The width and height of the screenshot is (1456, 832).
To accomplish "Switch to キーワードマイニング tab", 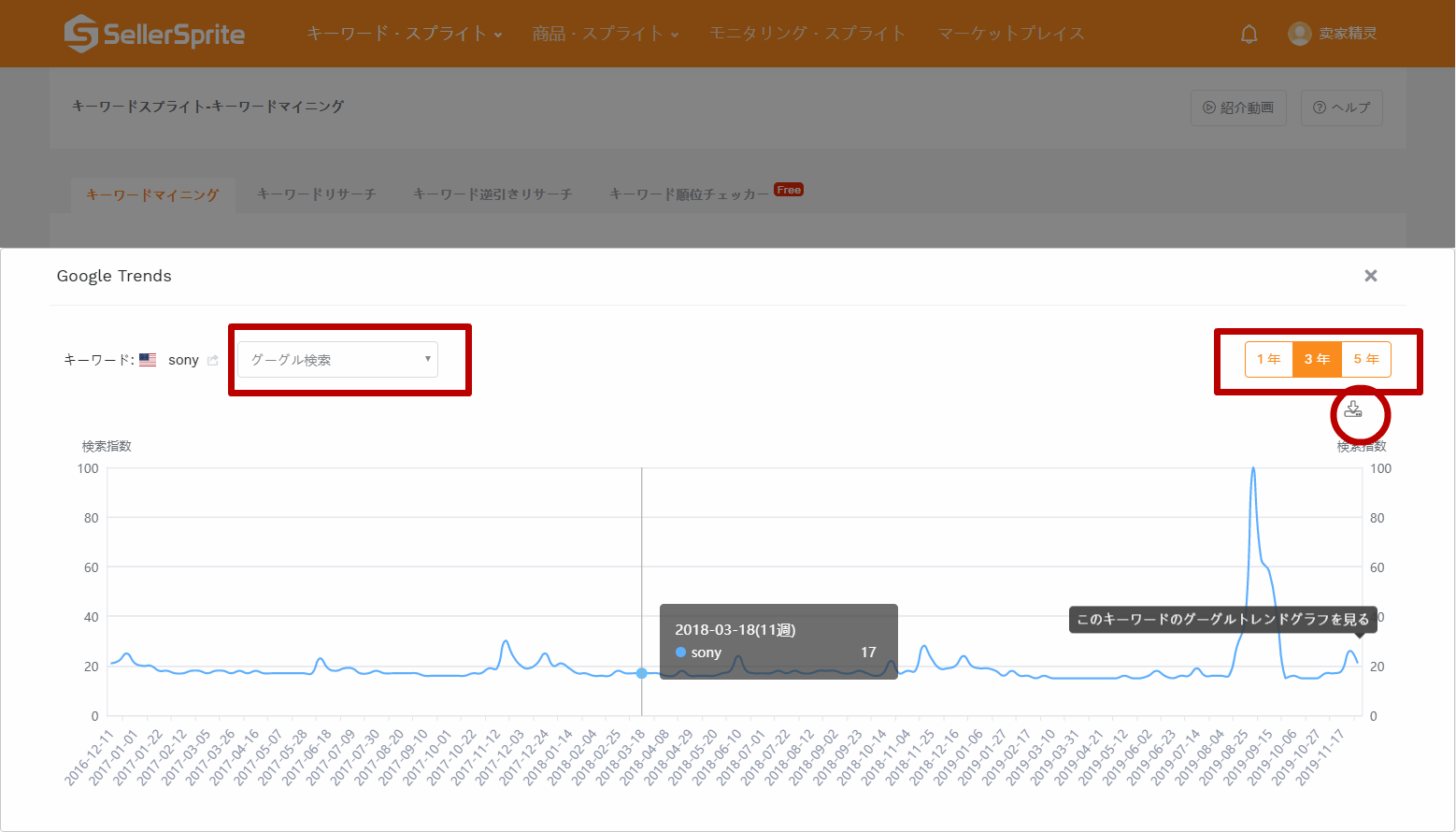I will point(152,194).
